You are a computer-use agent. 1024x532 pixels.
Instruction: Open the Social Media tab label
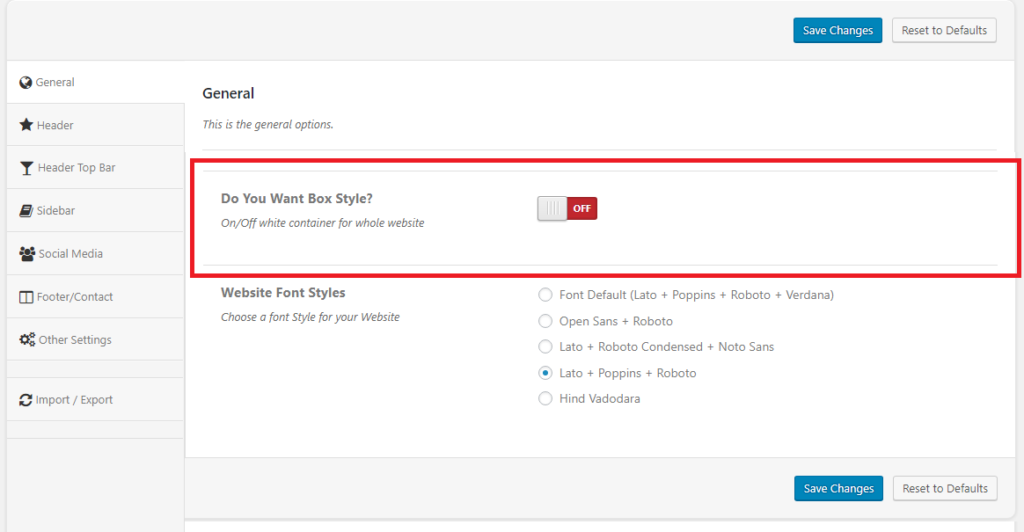(x=70, y=254)
